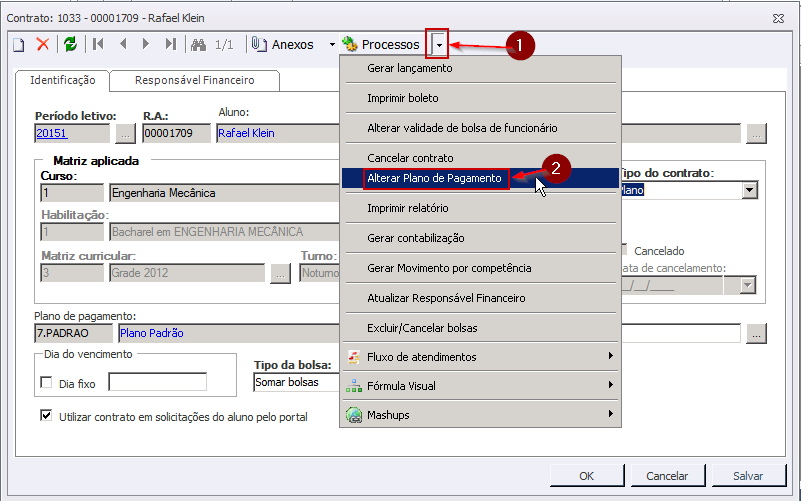Go to last record arrow icon

point(171,44)
